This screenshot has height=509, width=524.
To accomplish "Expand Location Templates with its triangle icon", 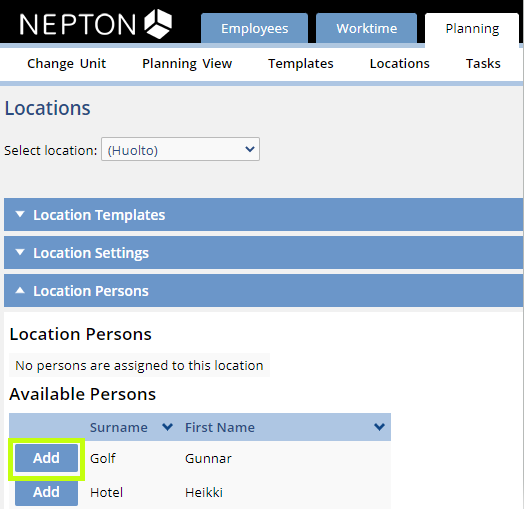I will pos(20,214).
